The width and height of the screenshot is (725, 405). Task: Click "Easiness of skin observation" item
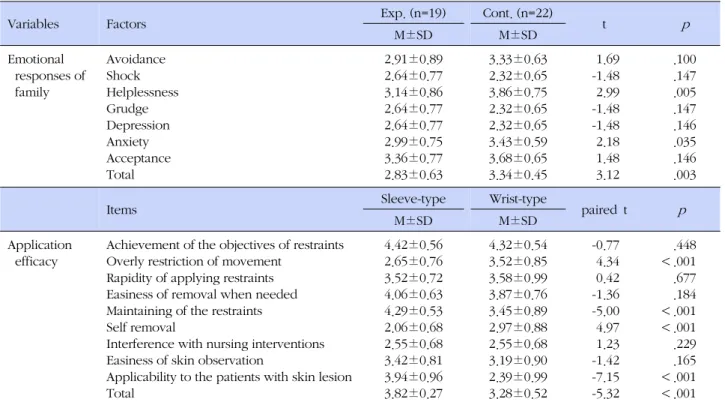pyautogui.click(x=185, y=361)
